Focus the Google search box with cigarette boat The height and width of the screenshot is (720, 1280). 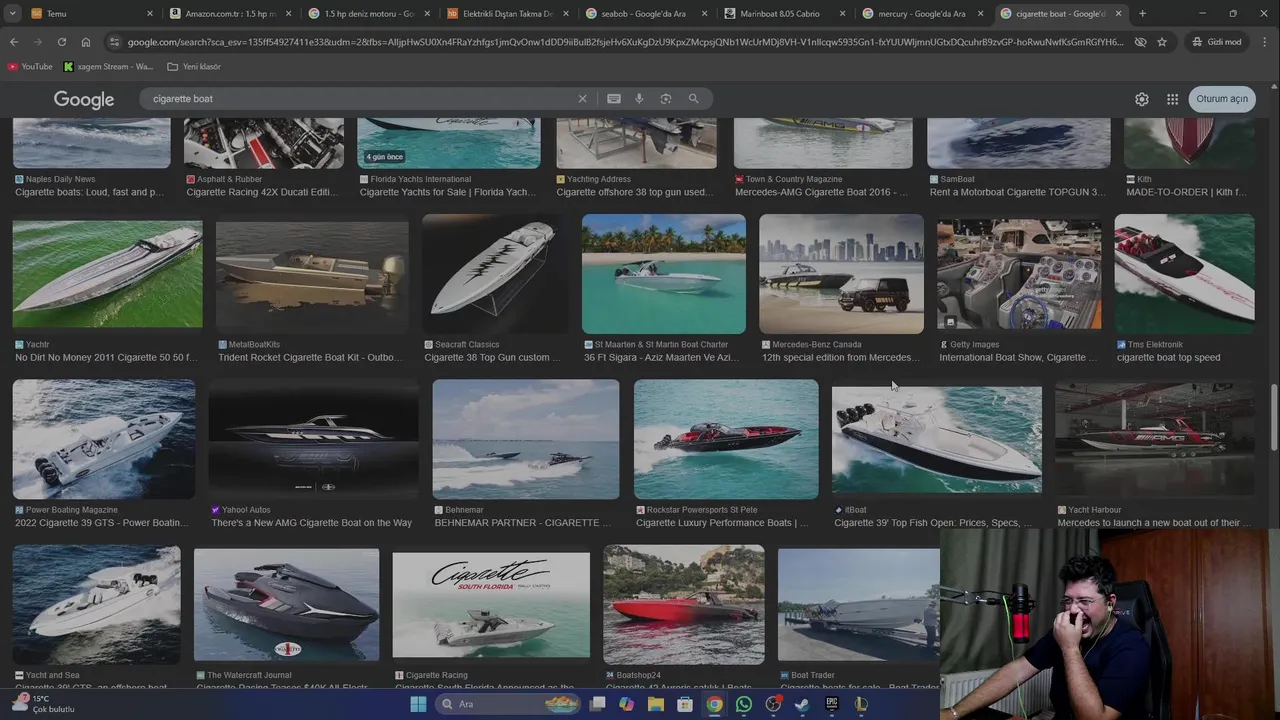(360, 99)
